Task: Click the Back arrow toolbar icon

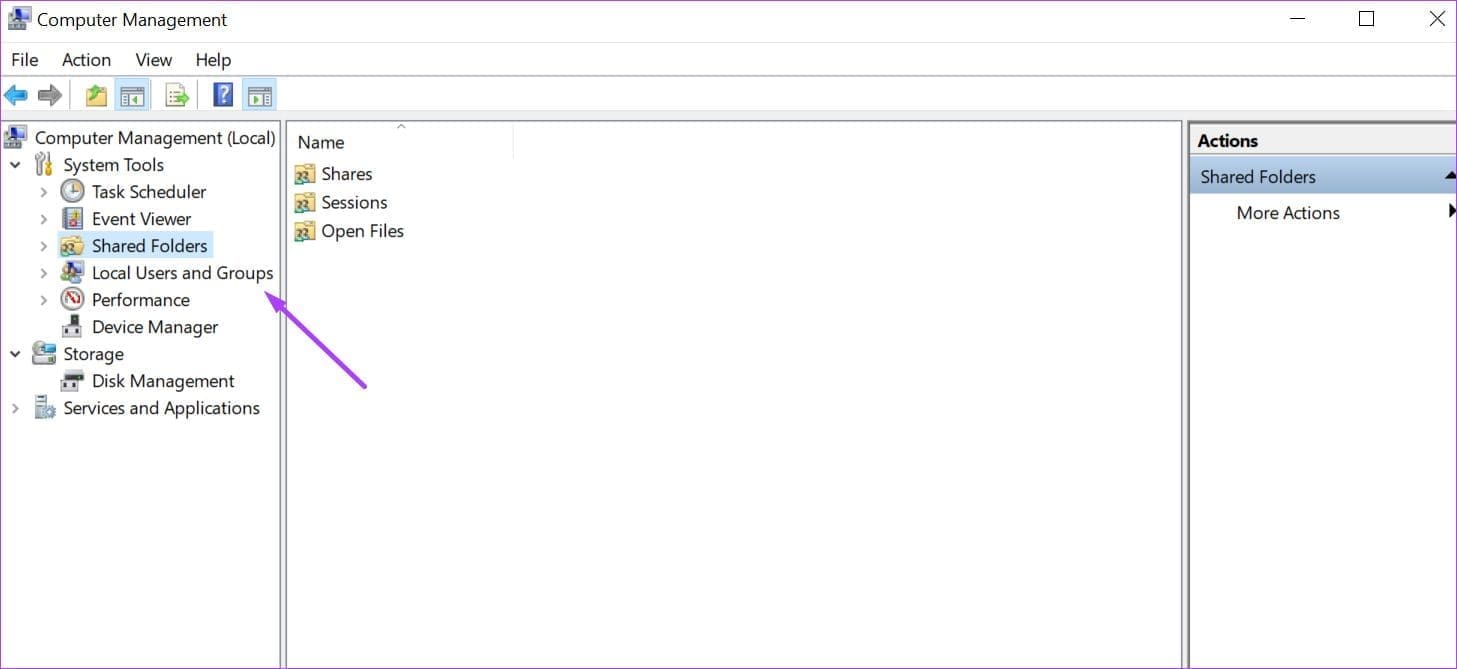Action: click(x=16, y=96)
